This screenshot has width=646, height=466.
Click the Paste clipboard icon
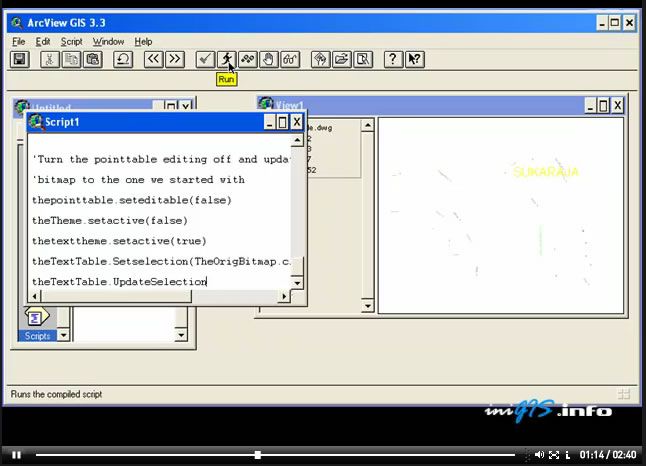point(93,60)
